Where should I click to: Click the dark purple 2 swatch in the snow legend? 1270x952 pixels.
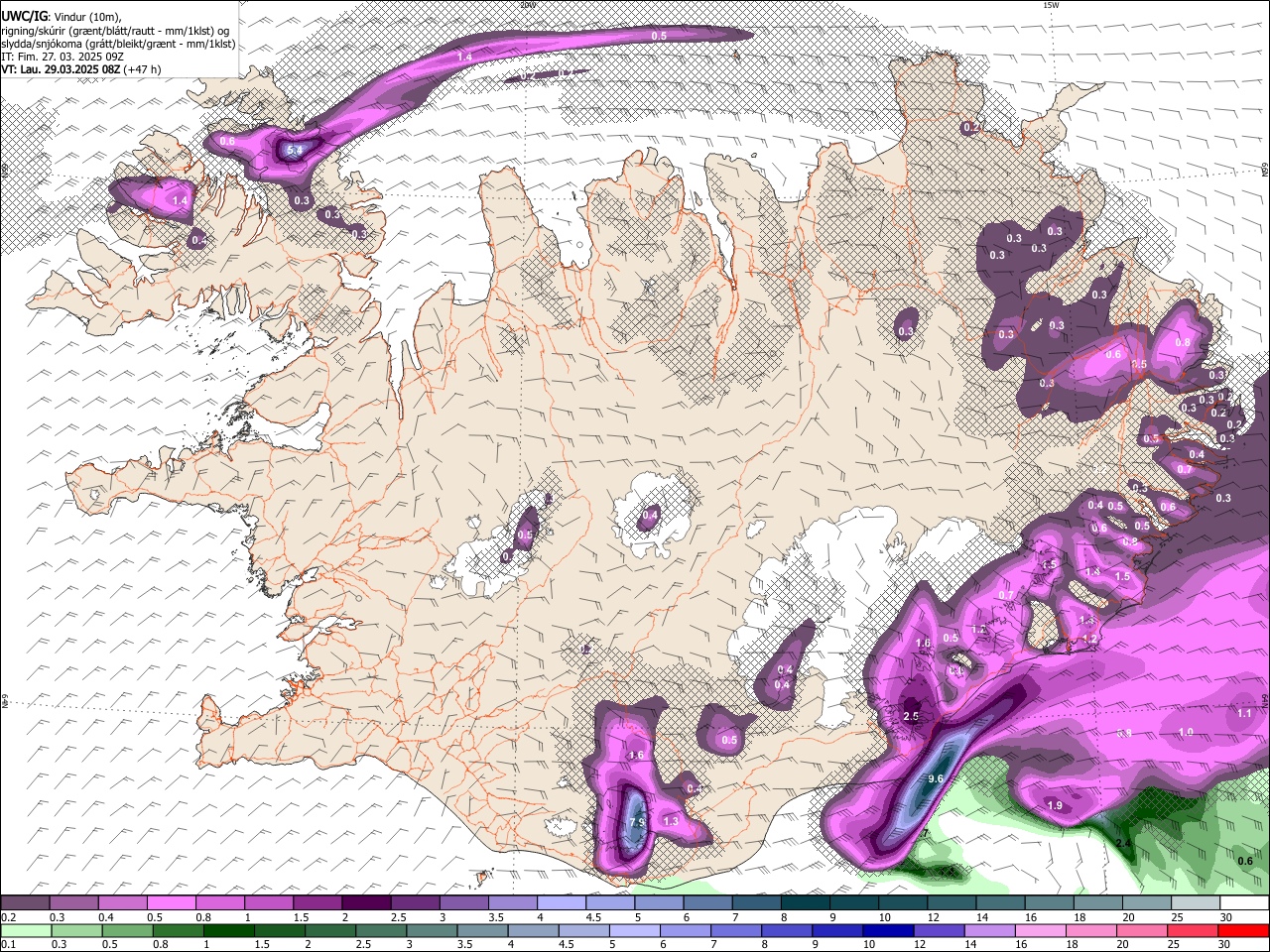click(366, 903)
